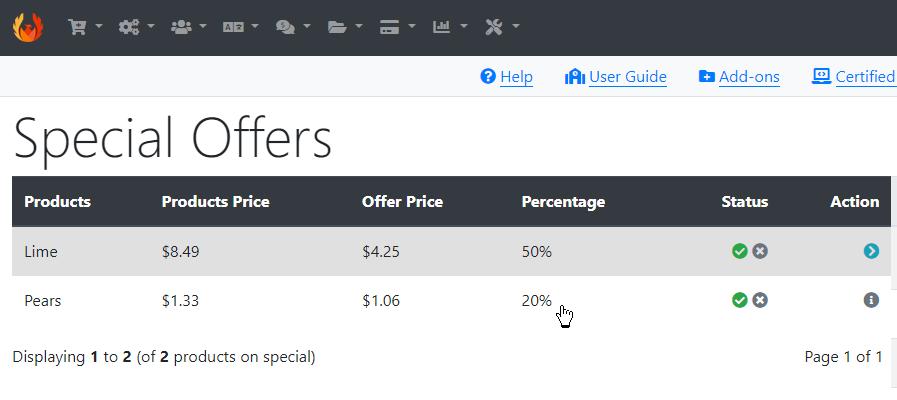The width and height of the screenshot is (897, 400).
Task: Open the folder catalog menu
Action: coord(345,27)
